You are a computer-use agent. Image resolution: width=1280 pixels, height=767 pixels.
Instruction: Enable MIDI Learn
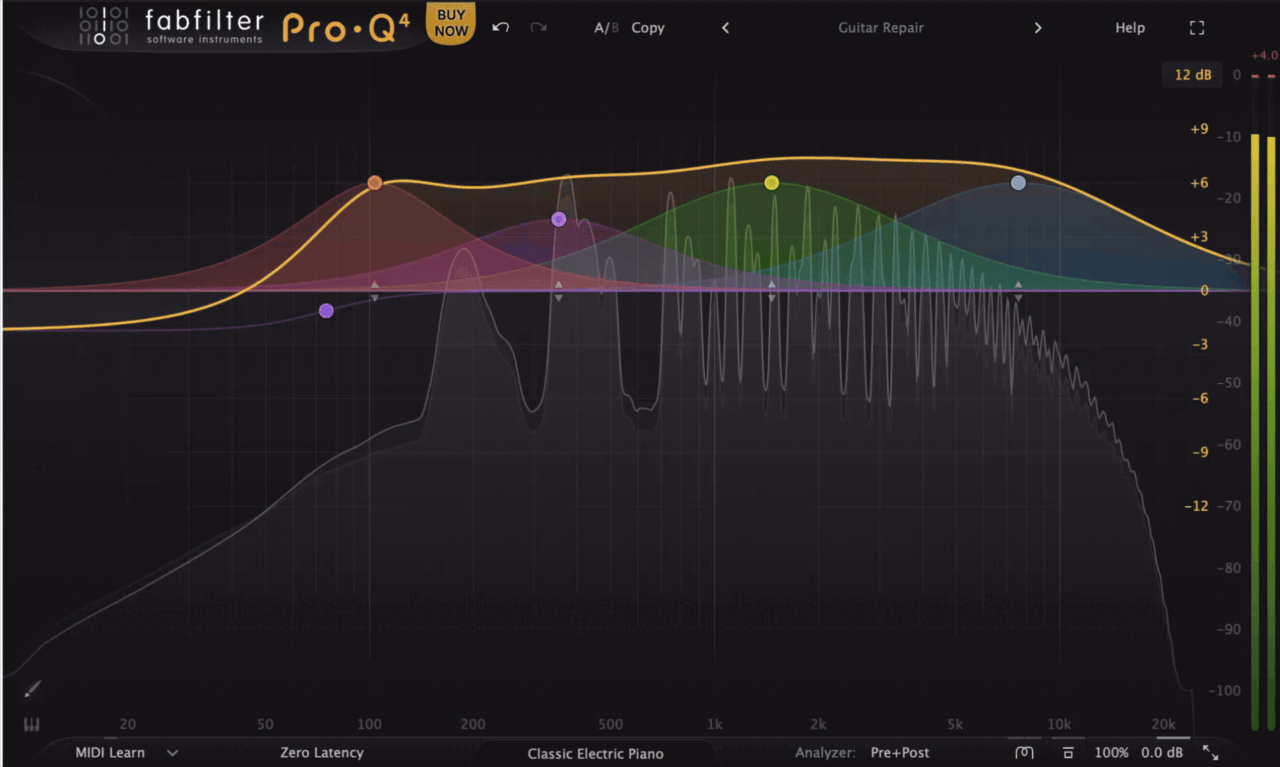point(110,753)
